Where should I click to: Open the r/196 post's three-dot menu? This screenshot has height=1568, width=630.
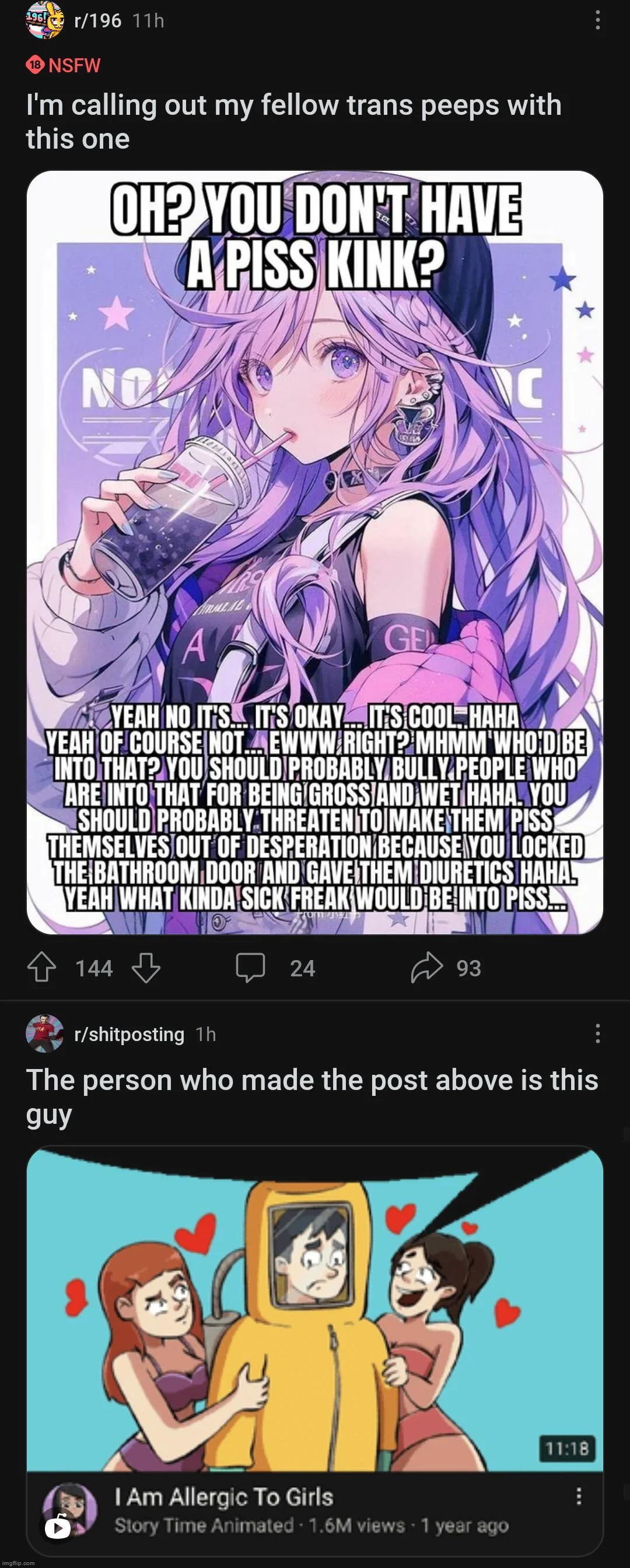tap(598, 21)
